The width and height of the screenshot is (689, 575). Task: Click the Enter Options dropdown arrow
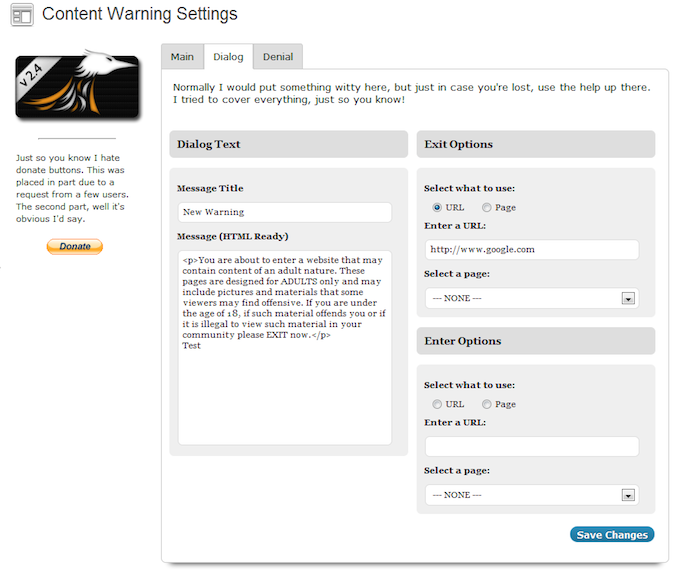tap(628, 495)
